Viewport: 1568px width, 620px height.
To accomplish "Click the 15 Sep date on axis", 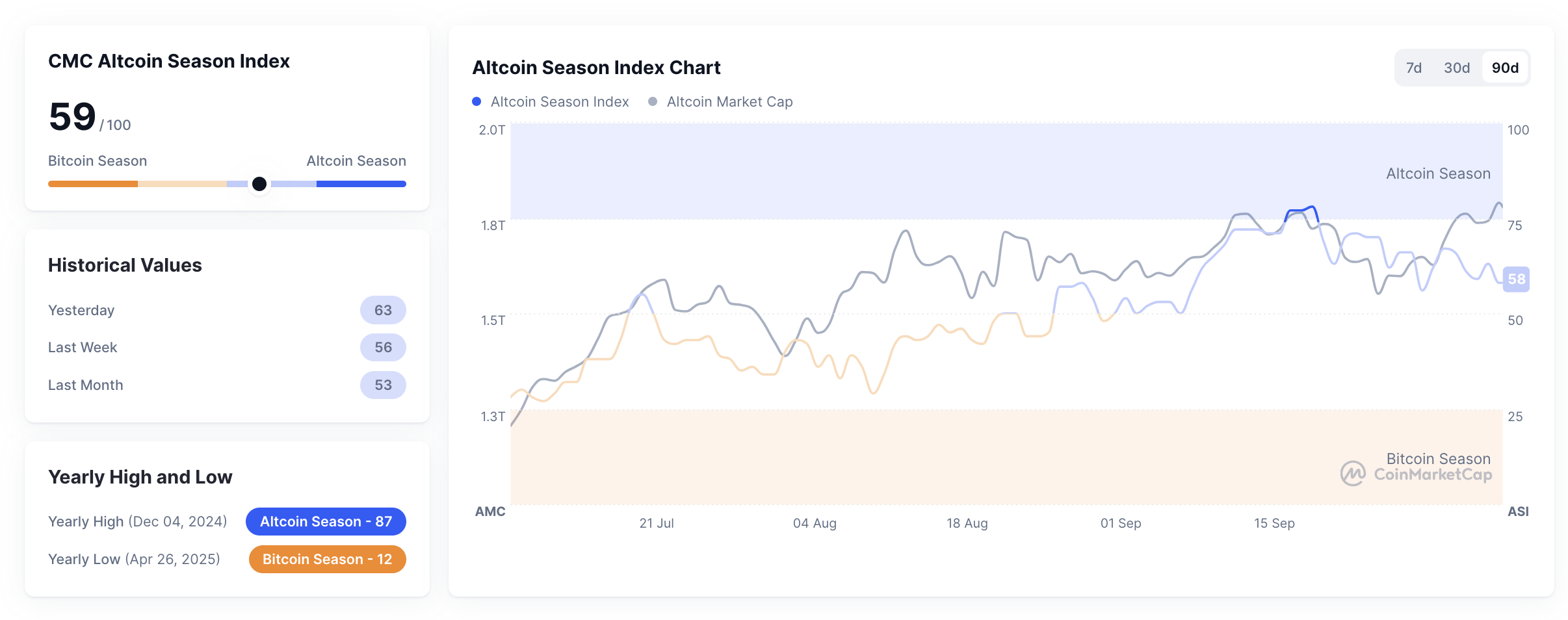I will tap(1274, 523).
